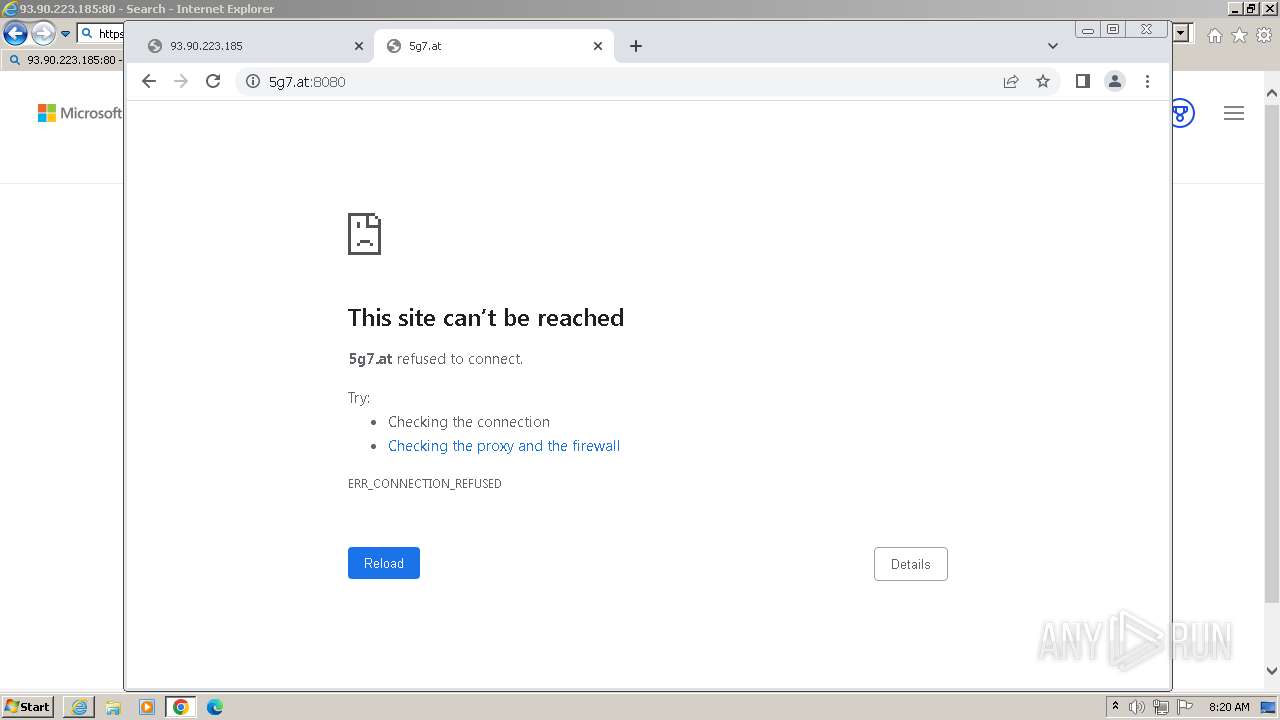Show hidden system tray icons
Viewport: 1280px width, 720px height.
(x=1115, y=707)
